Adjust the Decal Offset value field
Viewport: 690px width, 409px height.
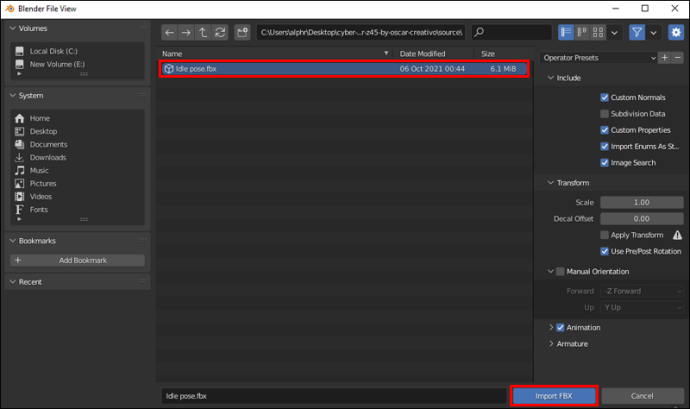coord(642,219)
